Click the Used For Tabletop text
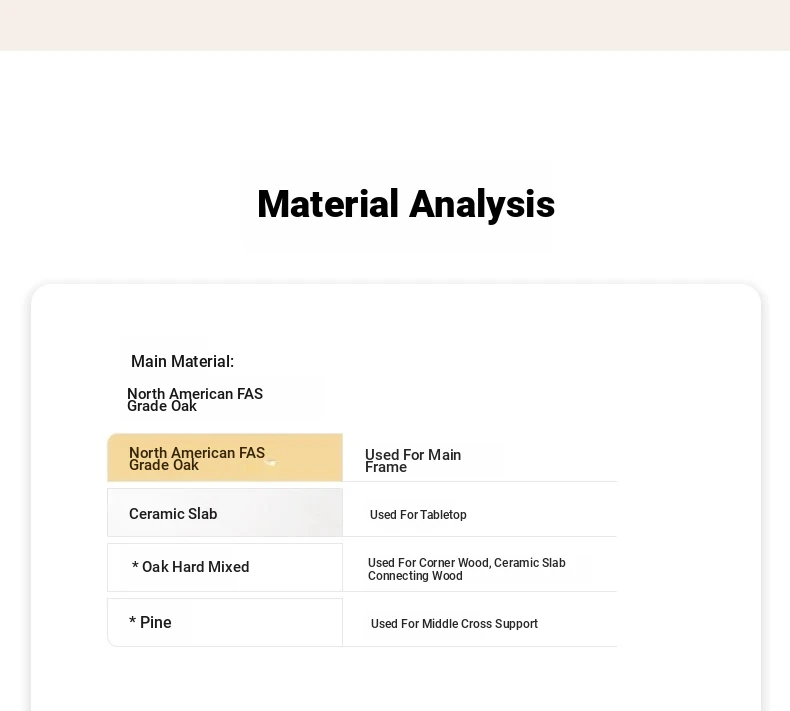The image size is (790, 711). coord(418,515)
